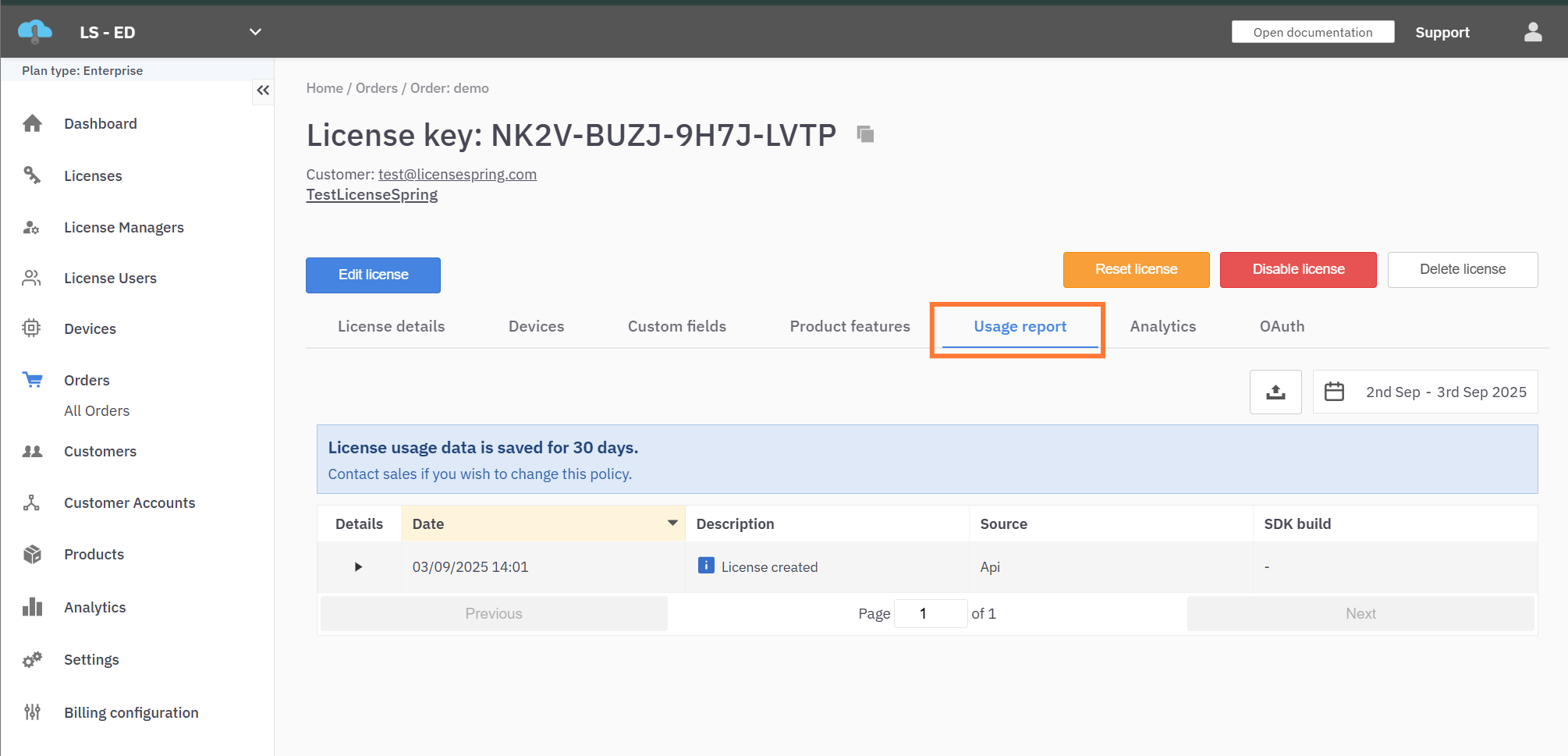Open user profile account icon

[x=1532, y=32]
